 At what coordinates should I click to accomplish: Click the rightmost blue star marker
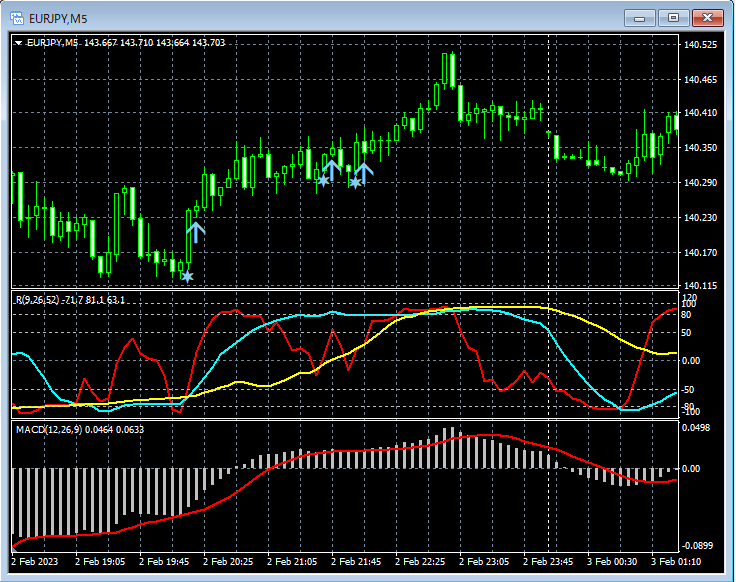355,182
